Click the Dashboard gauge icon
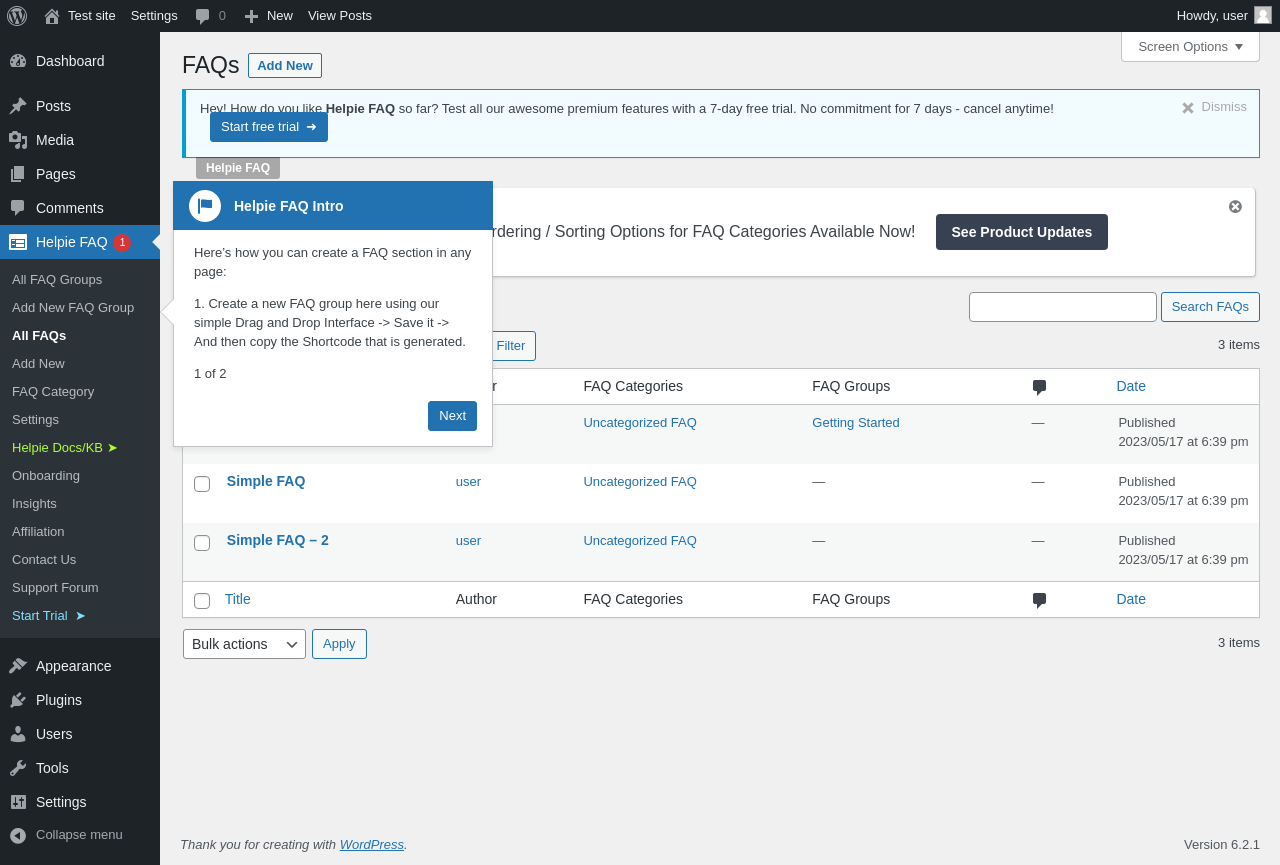Image resolution: width=1280 pixels, height=865 pixels. point(18,61)
